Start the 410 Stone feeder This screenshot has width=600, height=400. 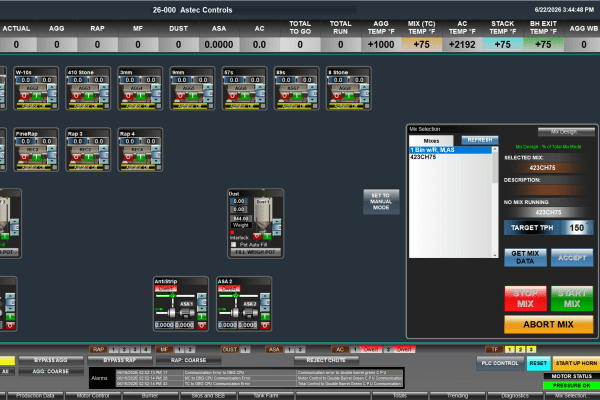pyautogui.click(x=89, y=96)
